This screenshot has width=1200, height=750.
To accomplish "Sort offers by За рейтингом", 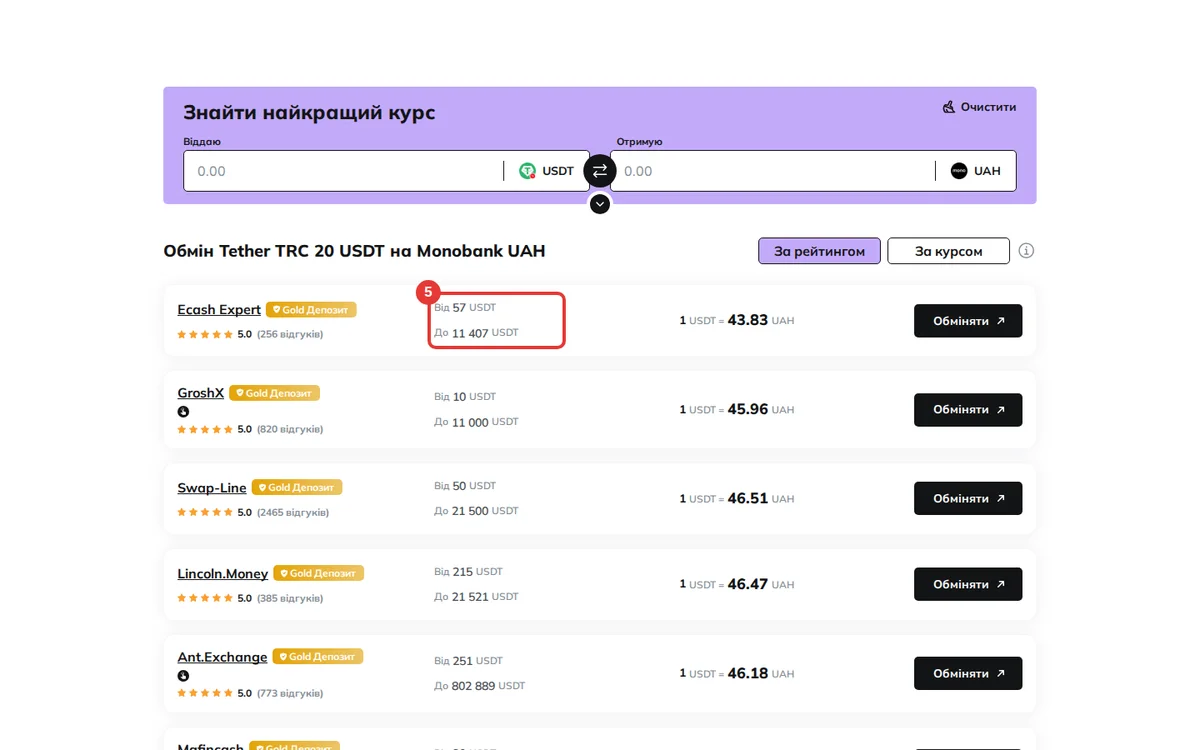I will tap(819, 251).
